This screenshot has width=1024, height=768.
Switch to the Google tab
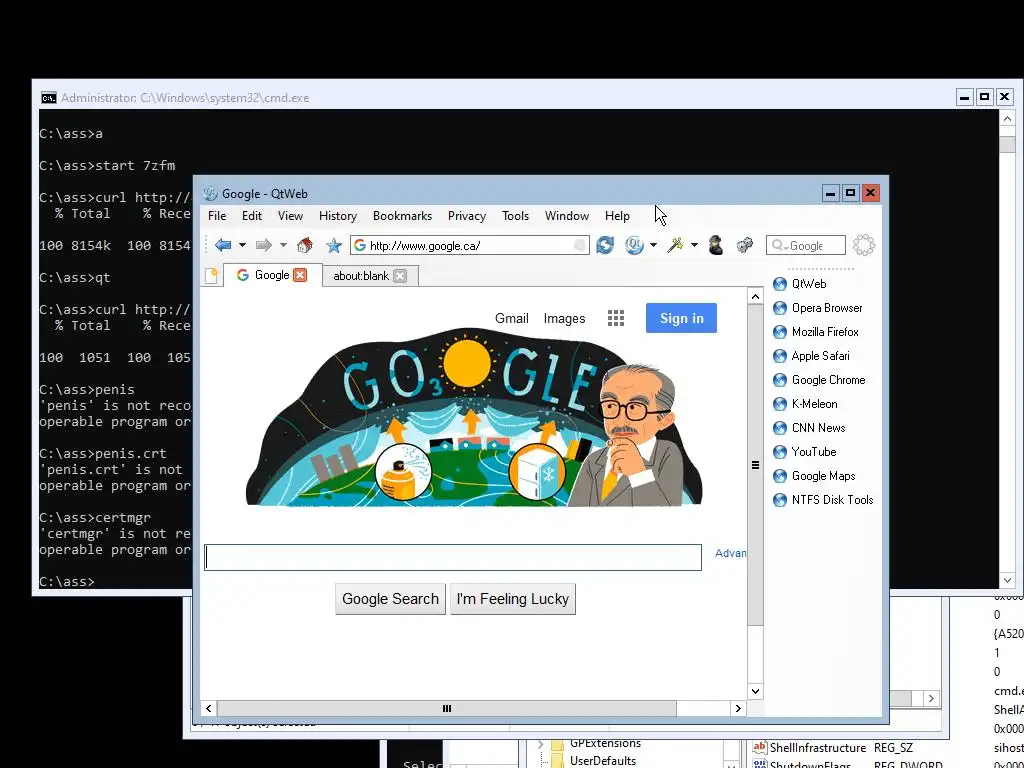tap(272, 275)
